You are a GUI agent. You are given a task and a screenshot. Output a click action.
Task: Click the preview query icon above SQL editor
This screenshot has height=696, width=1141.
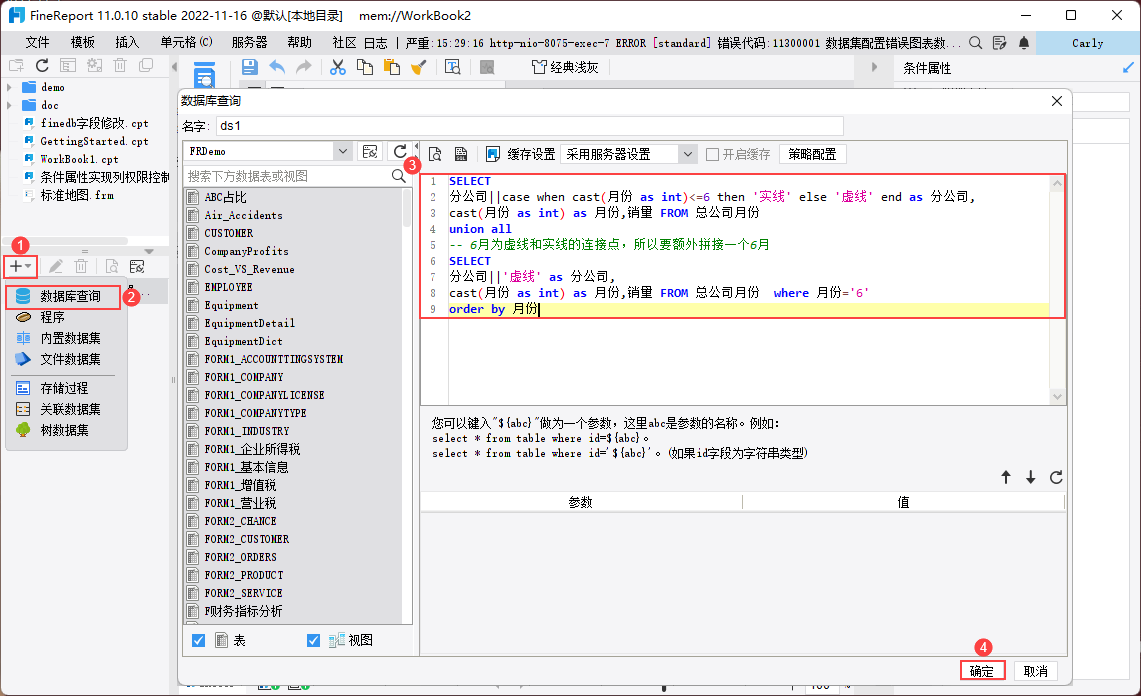[435, 154]
